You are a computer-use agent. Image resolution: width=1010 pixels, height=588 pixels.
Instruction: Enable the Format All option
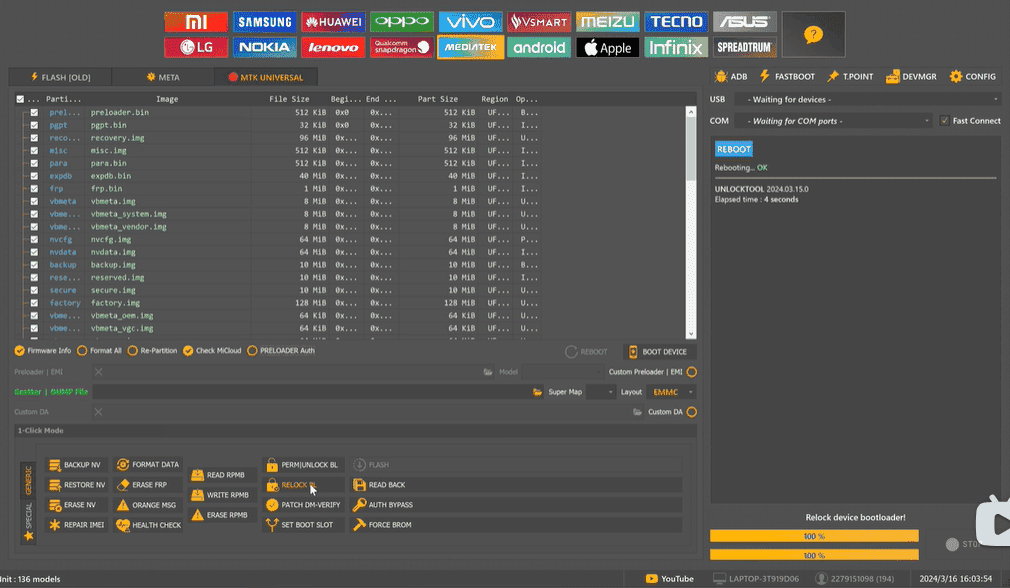99,350
